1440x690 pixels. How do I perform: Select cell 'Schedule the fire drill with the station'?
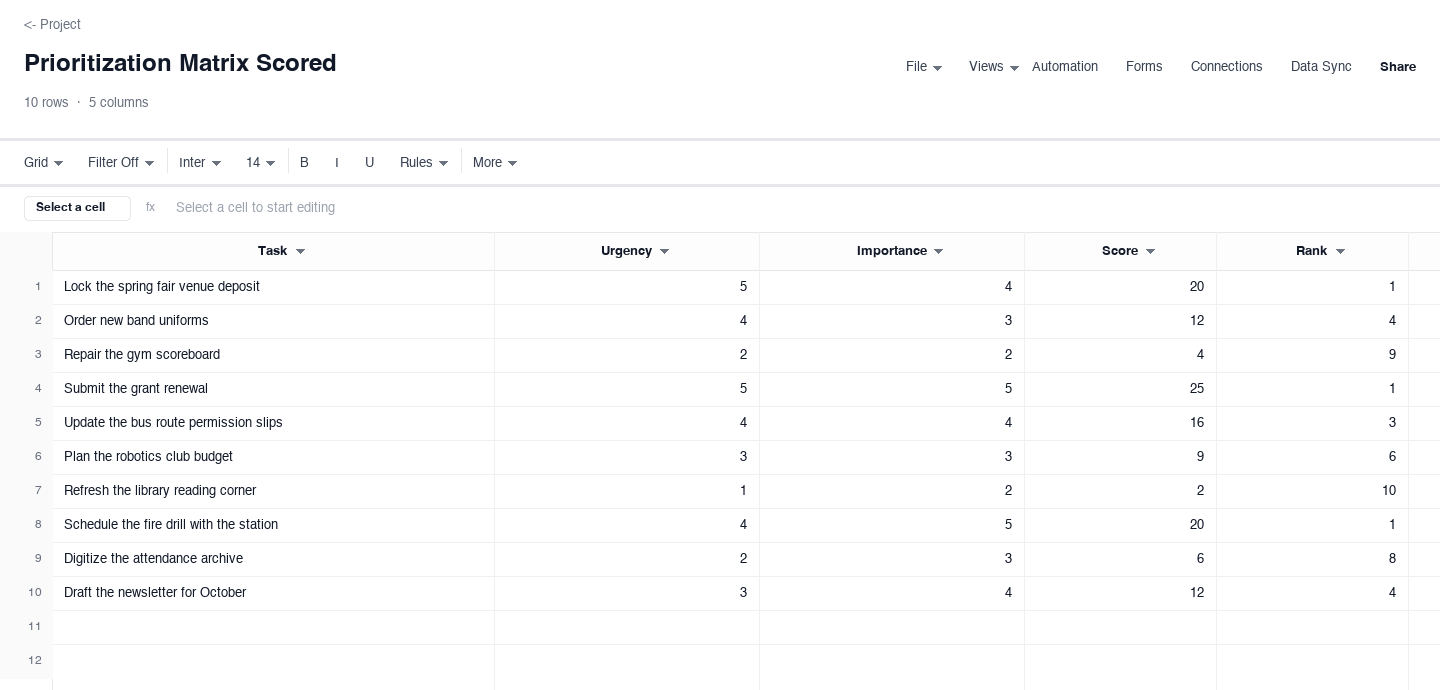pyautogui.click(x=273, y=525)
